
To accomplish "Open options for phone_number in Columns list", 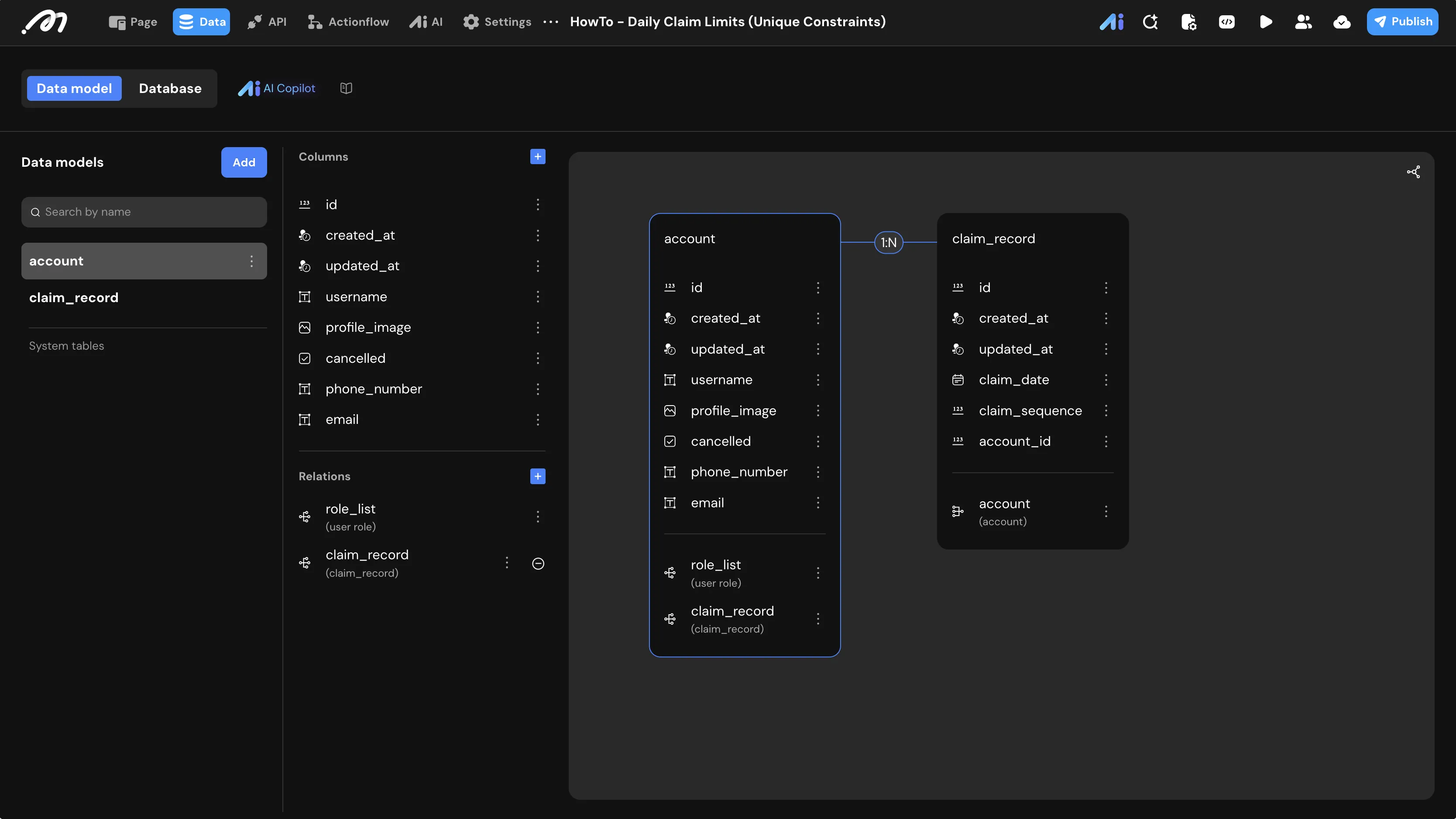I will [538, 389].
